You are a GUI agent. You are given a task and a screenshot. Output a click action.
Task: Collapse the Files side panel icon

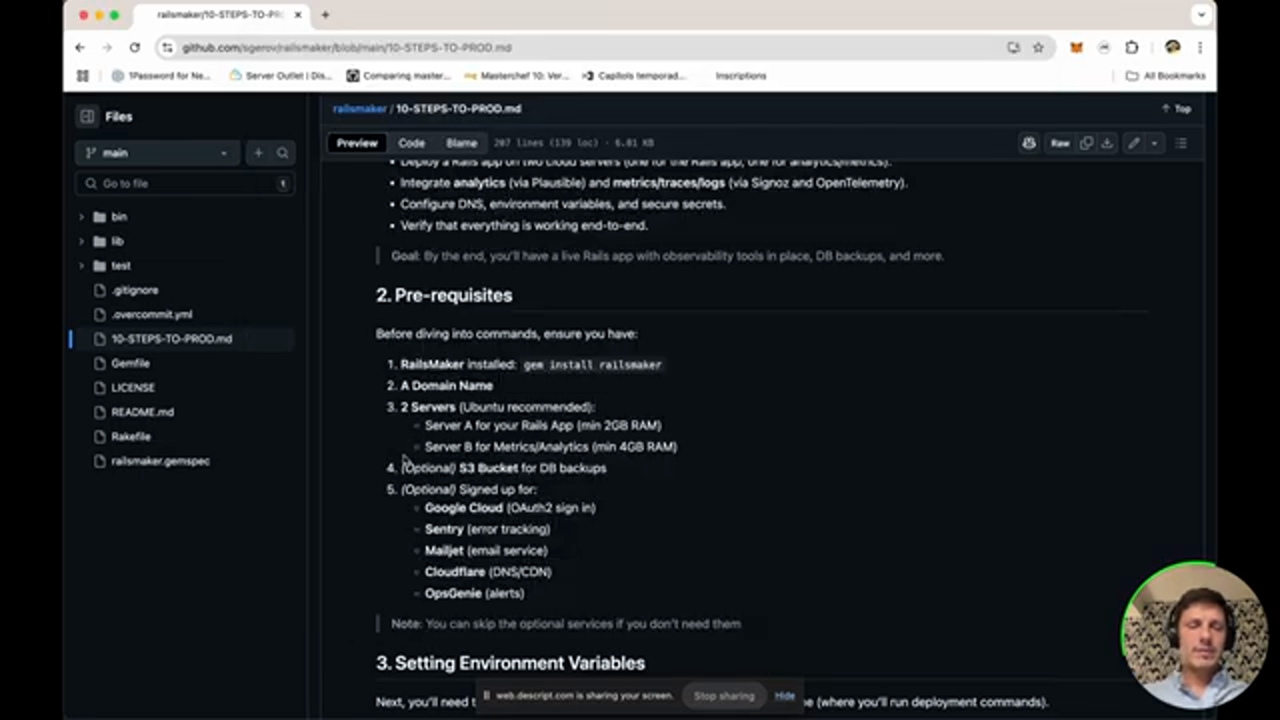coord(87,116)
